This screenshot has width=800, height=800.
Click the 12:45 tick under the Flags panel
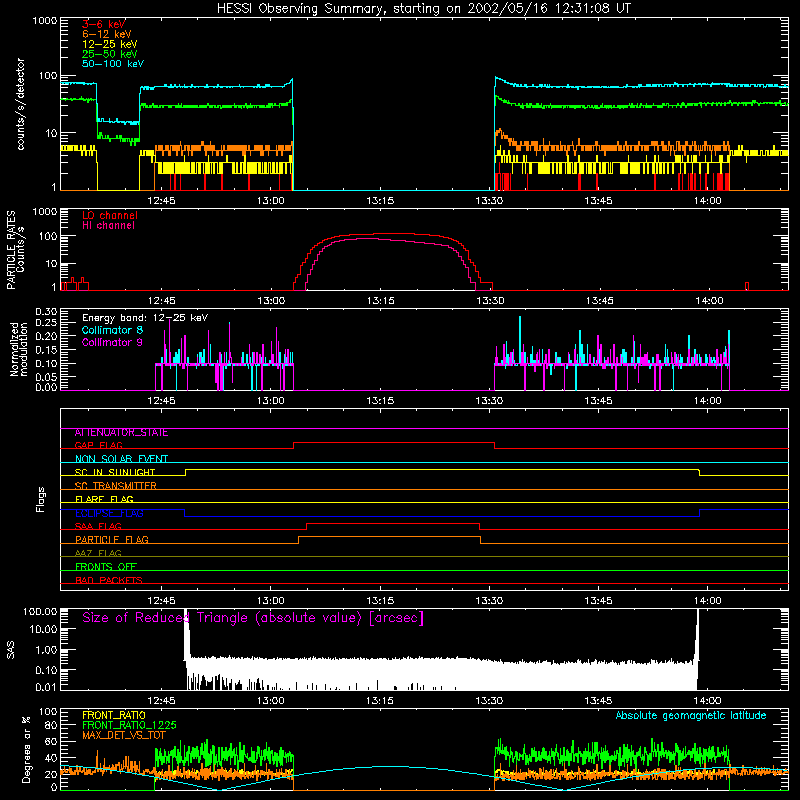pyautogui.click(x=161, y=601)
